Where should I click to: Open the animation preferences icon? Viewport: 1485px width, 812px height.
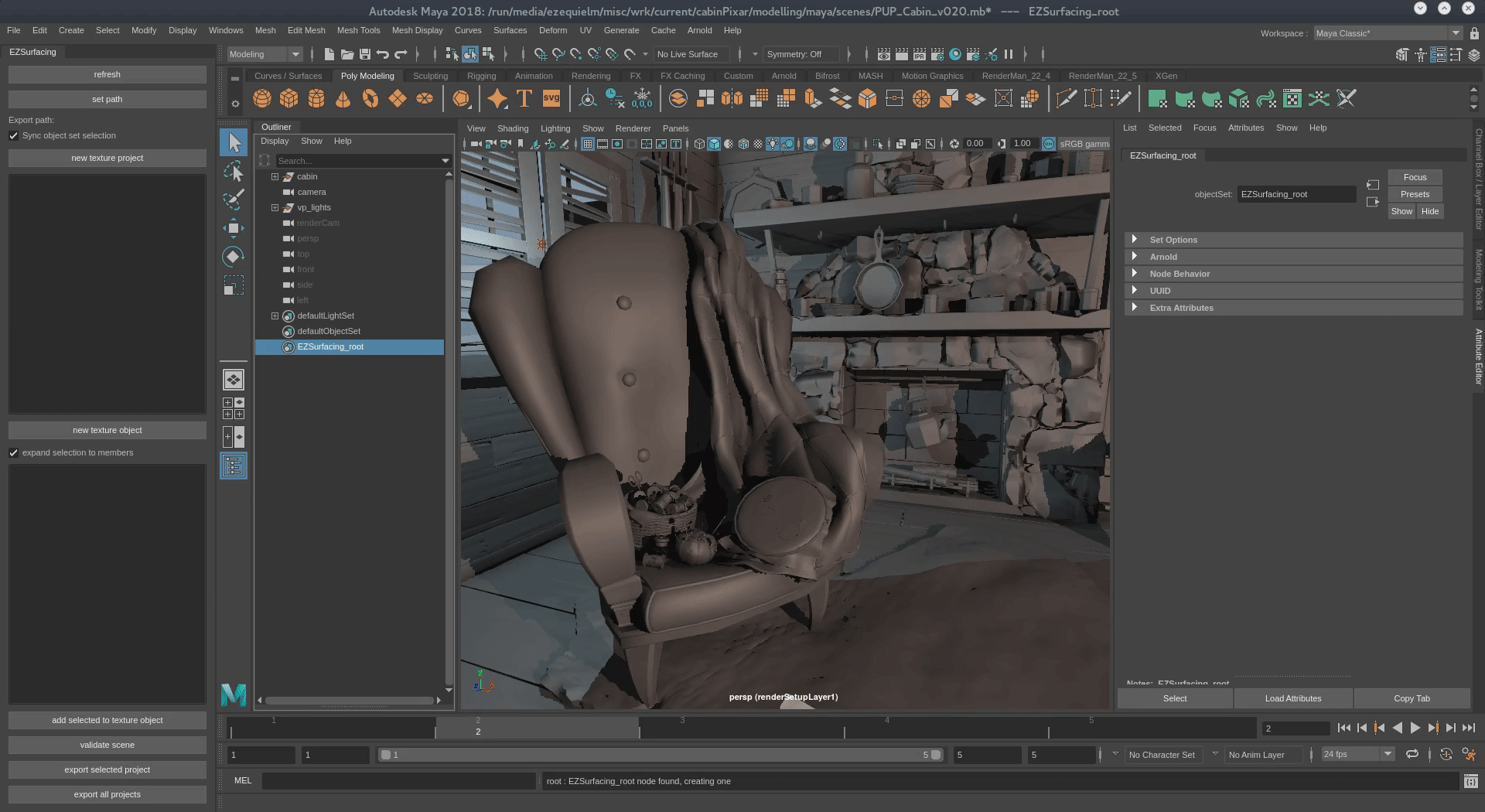(x=1469, y=754)
